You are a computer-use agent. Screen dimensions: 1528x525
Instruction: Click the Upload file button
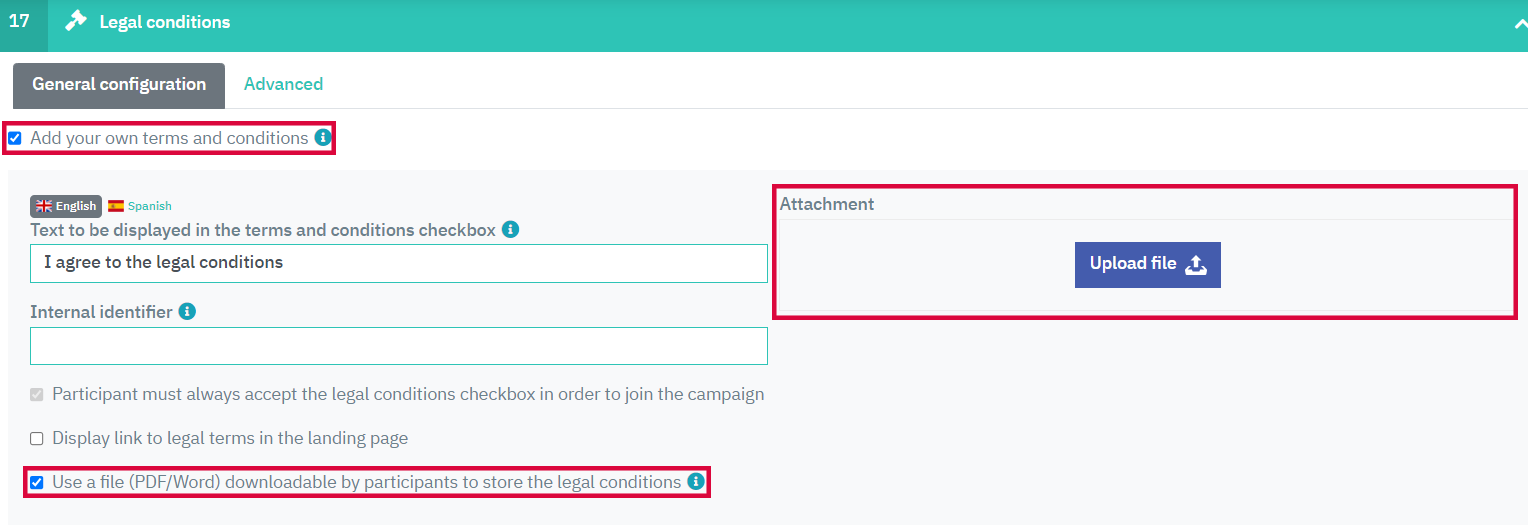[x=1148, y=265]
